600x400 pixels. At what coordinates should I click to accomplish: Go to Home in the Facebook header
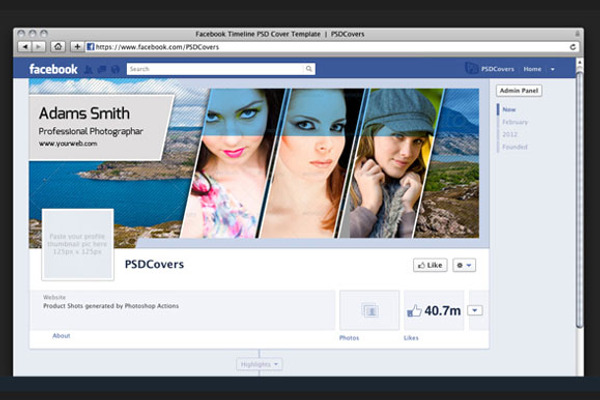pos(532,69)
